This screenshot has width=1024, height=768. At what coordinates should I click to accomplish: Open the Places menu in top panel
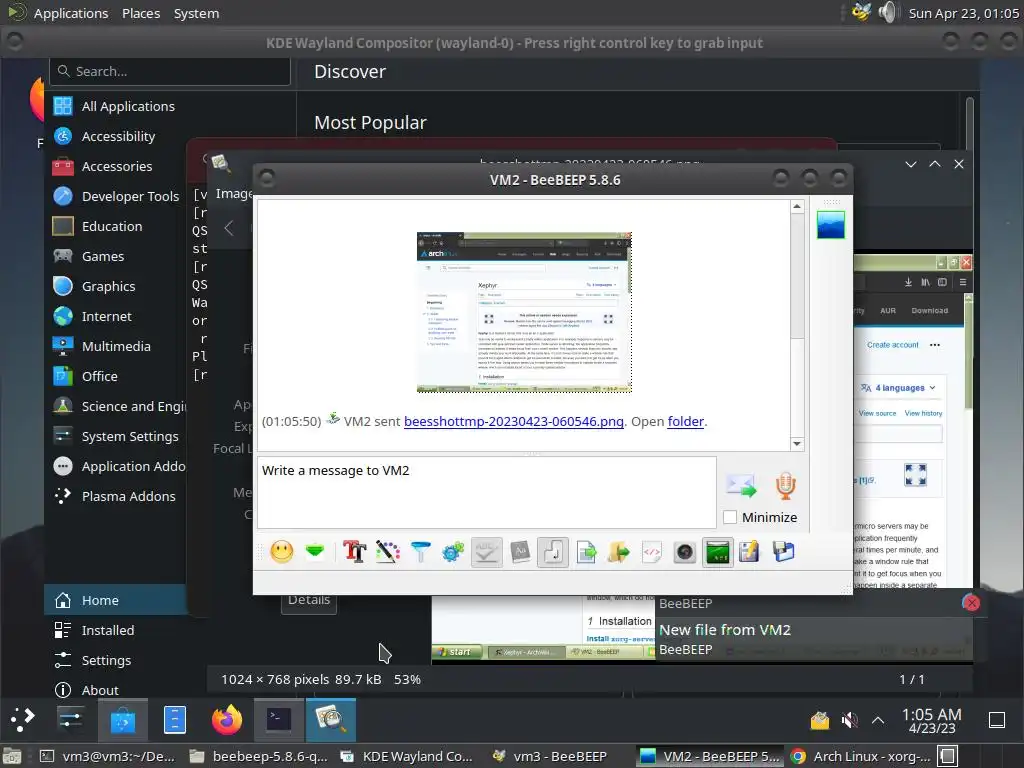pos(141,13)
